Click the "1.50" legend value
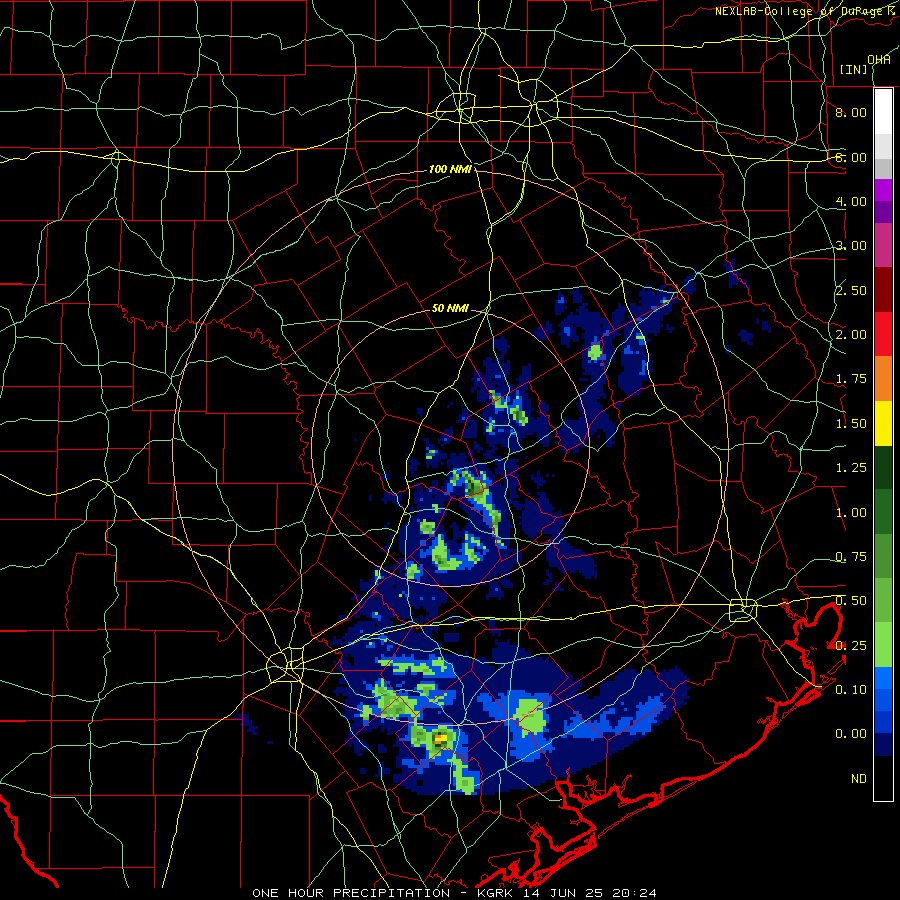This screenshot has width=900, height=900. pyautogui.click(x=851, y=424)
